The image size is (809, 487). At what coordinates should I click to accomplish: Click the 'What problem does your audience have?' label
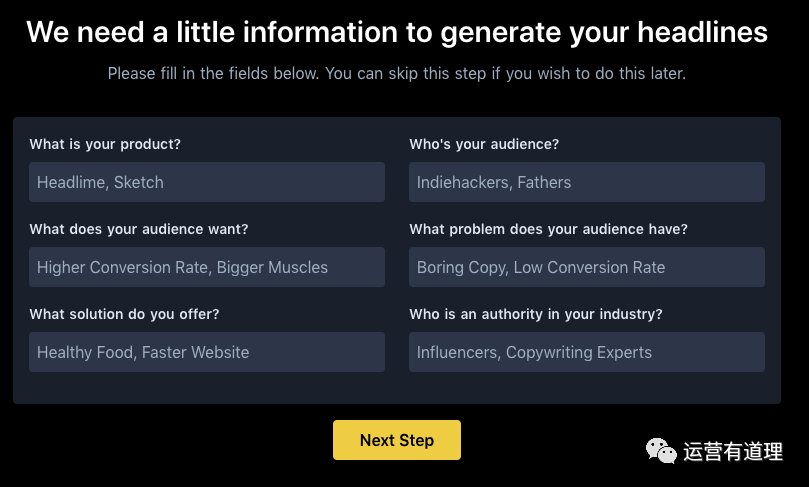(548, 229)
